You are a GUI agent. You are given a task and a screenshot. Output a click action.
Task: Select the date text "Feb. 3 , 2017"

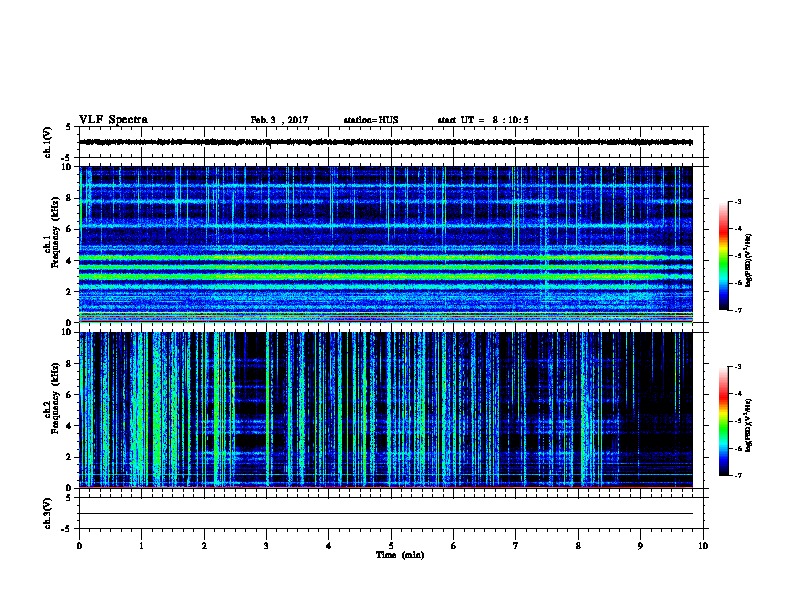click(279, 120)
